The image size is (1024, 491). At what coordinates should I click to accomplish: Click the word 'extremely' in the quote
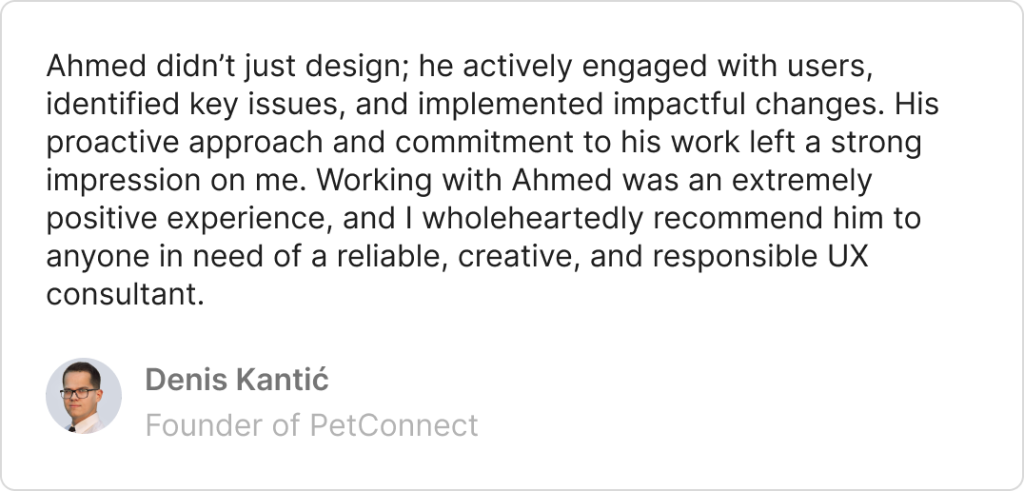[801, 181]
